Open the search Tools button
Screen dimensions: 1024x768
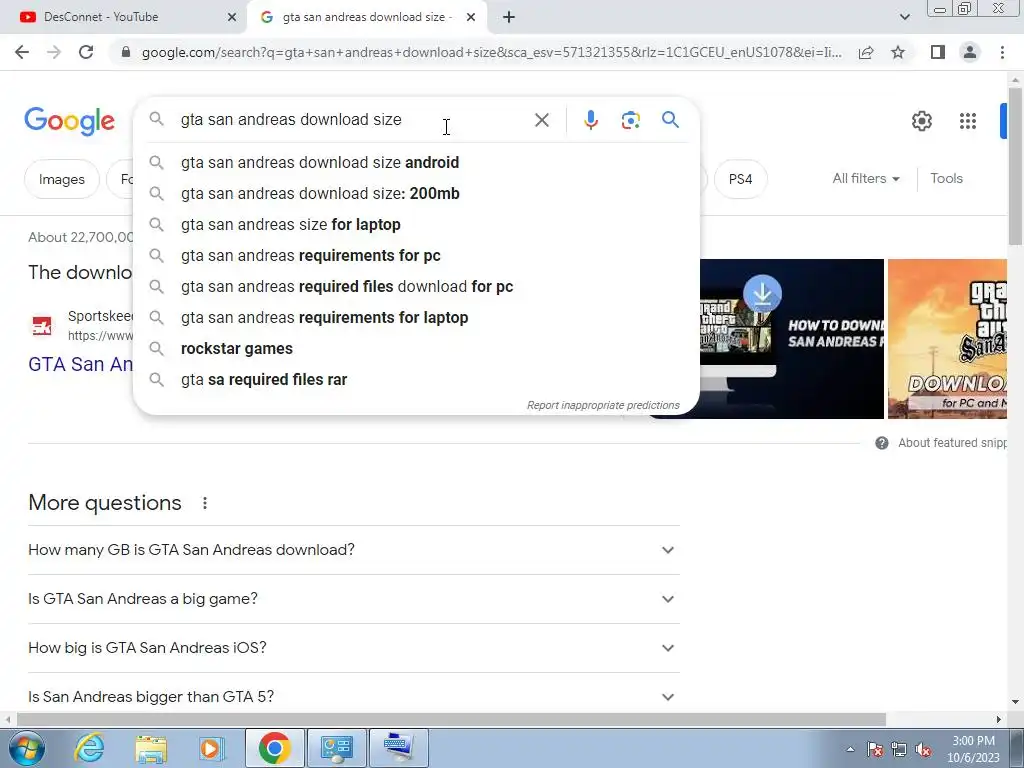click(946, 178)
